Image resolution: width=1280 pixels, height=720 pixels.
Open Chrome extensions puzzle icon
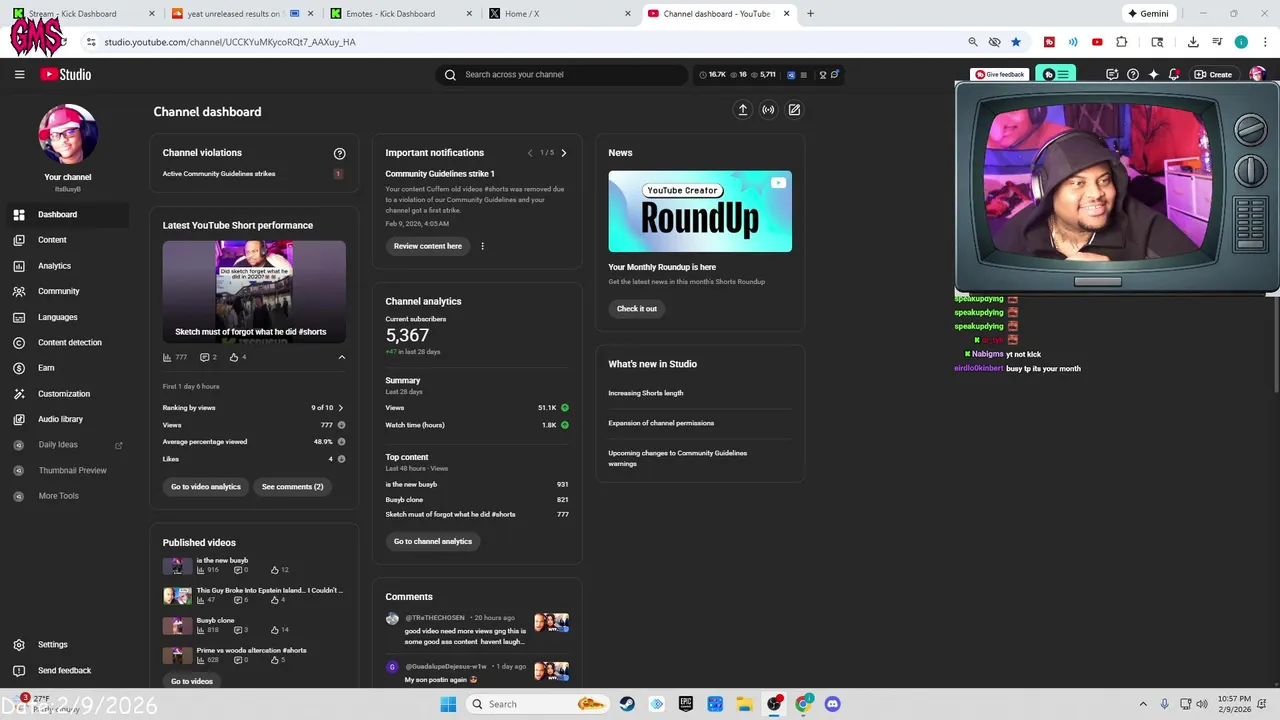point(1121,42)
